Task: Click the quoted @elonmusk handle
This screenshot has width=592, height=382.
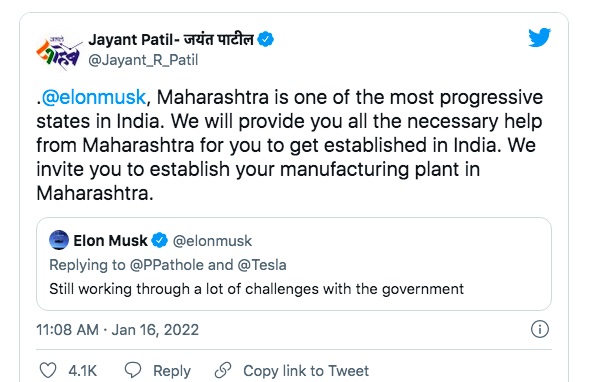Action: tap(212, 241)
